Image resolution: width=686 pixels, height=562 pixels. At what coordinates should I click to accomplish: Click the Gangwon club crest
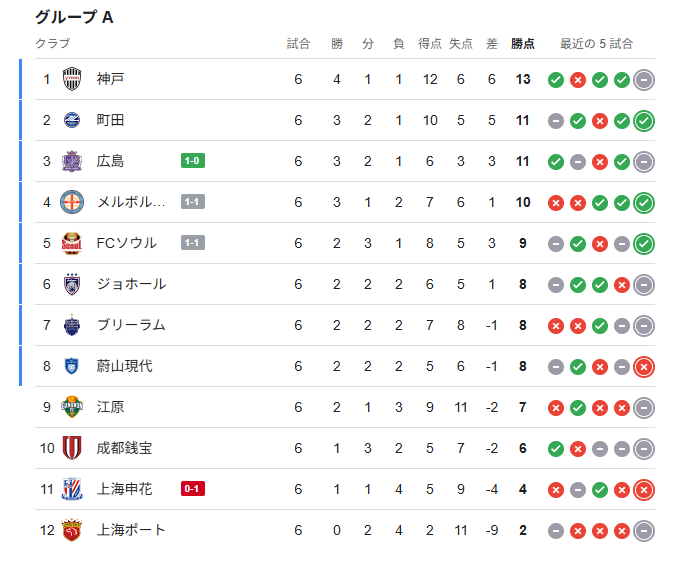tap(73, 407)
